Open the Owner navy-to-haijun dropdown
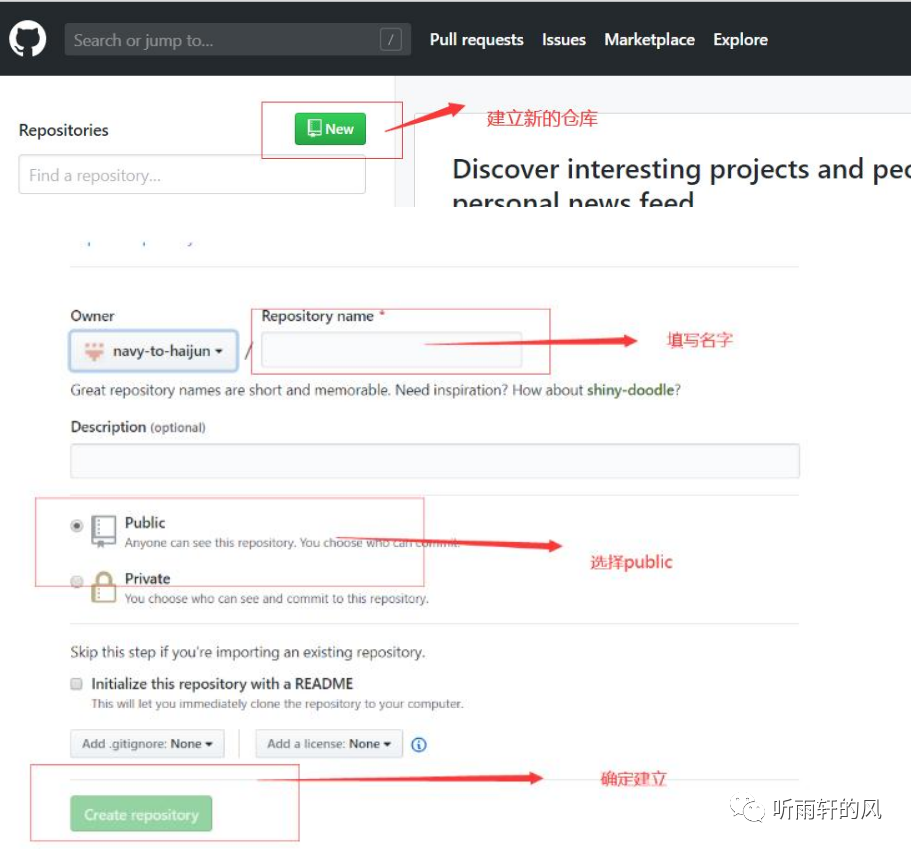 [x=153, y=350]
